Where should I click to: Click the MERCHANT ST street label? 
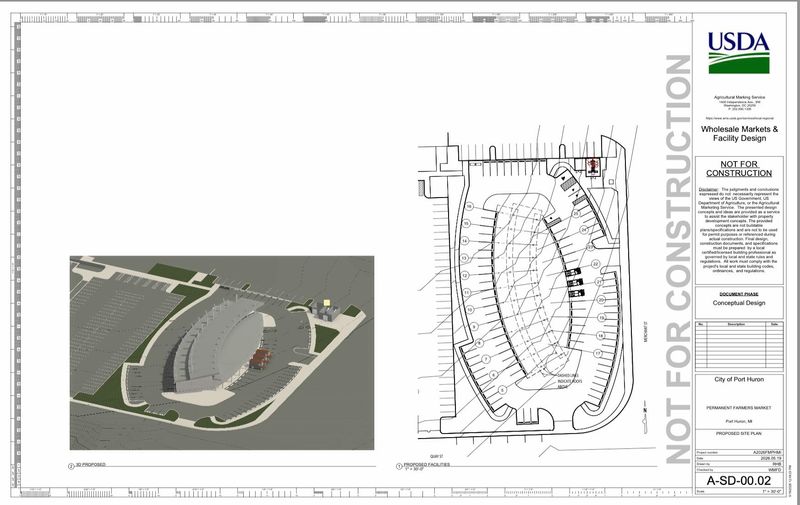coord(645,332)
